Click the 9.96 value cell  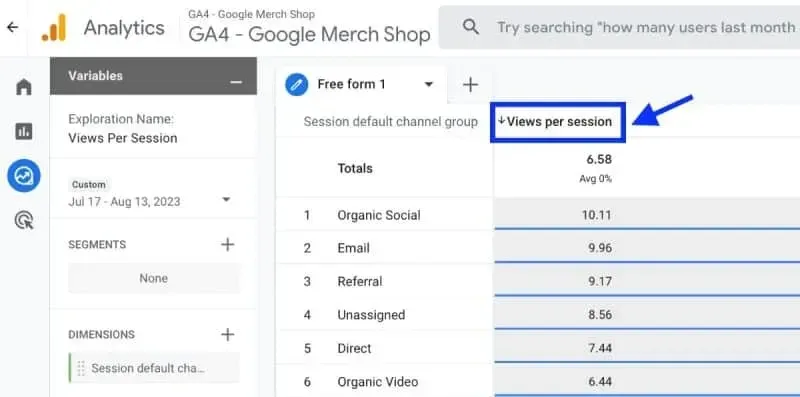[x=599, y=248]
